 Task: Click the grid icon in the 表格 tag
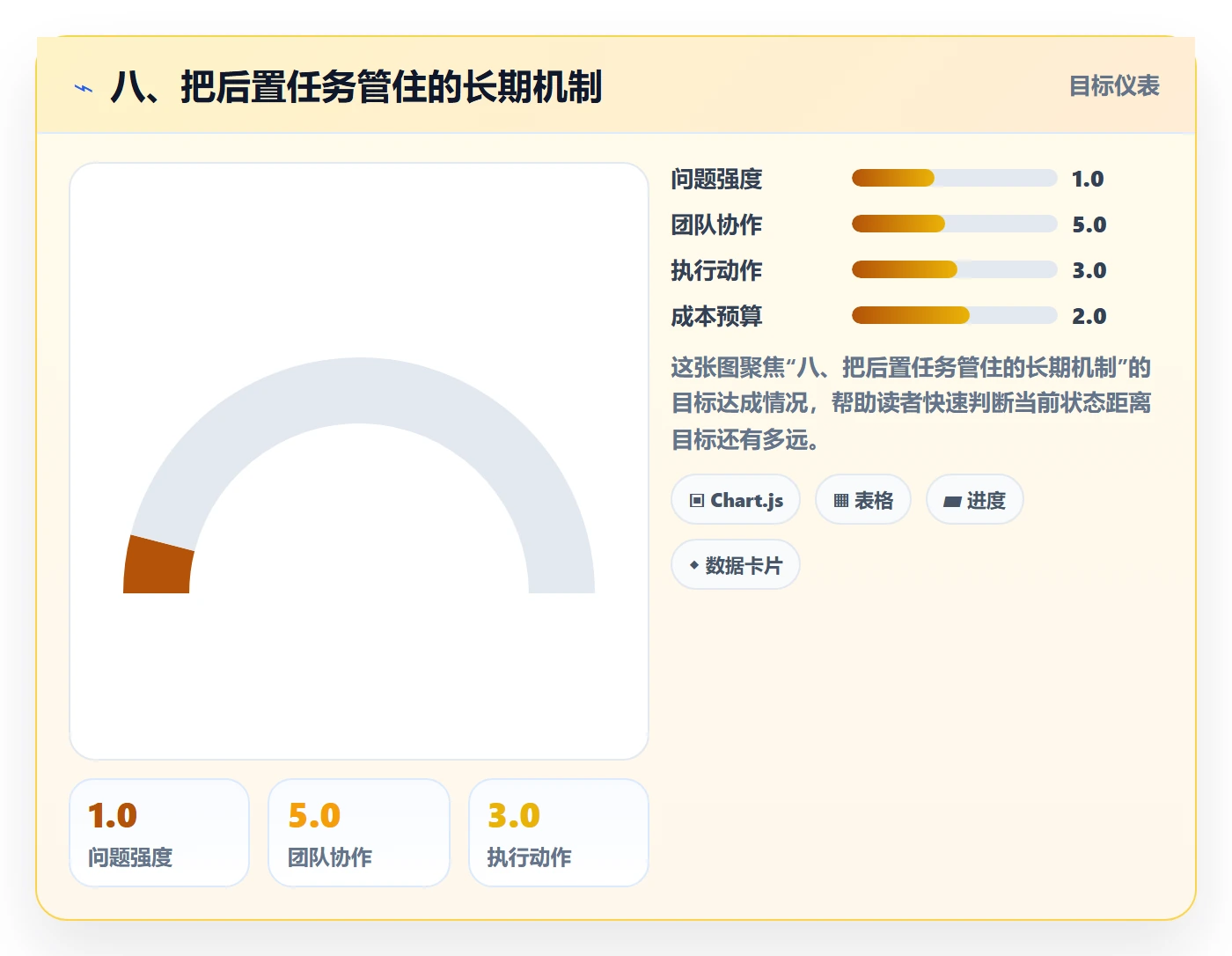(x=841, y=501)
